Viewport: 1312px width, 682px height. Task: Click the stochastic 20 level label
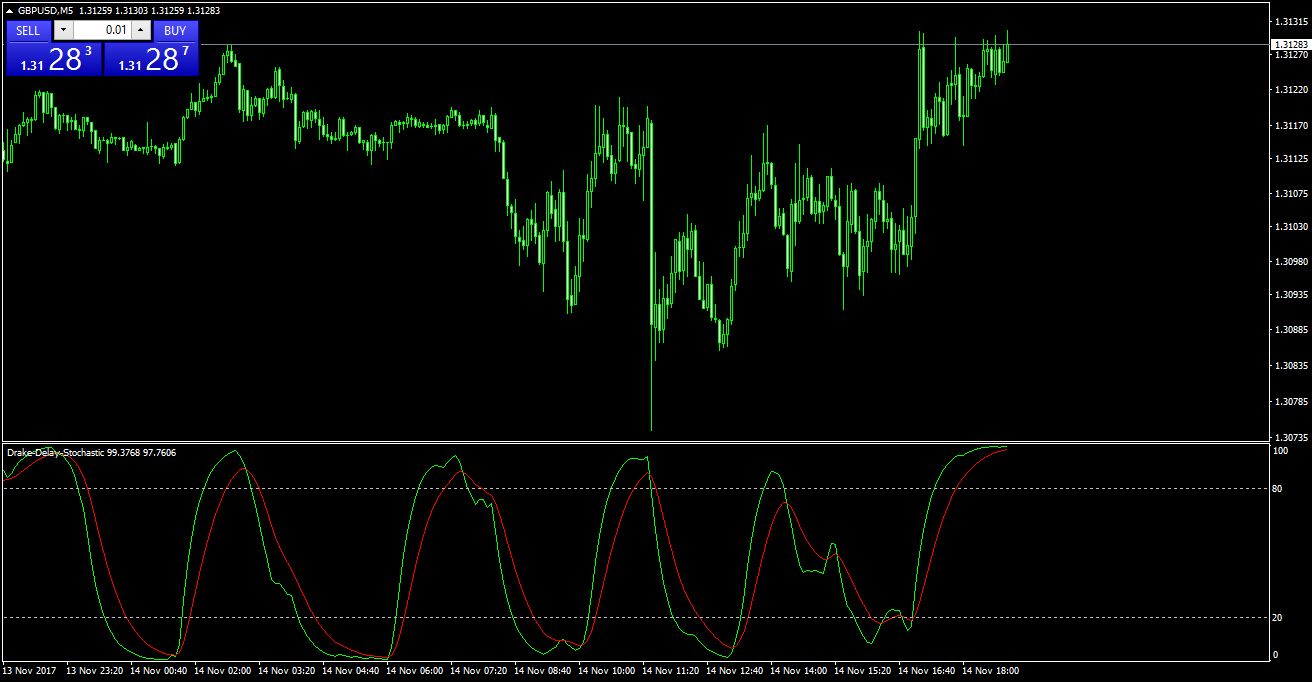1277,618
